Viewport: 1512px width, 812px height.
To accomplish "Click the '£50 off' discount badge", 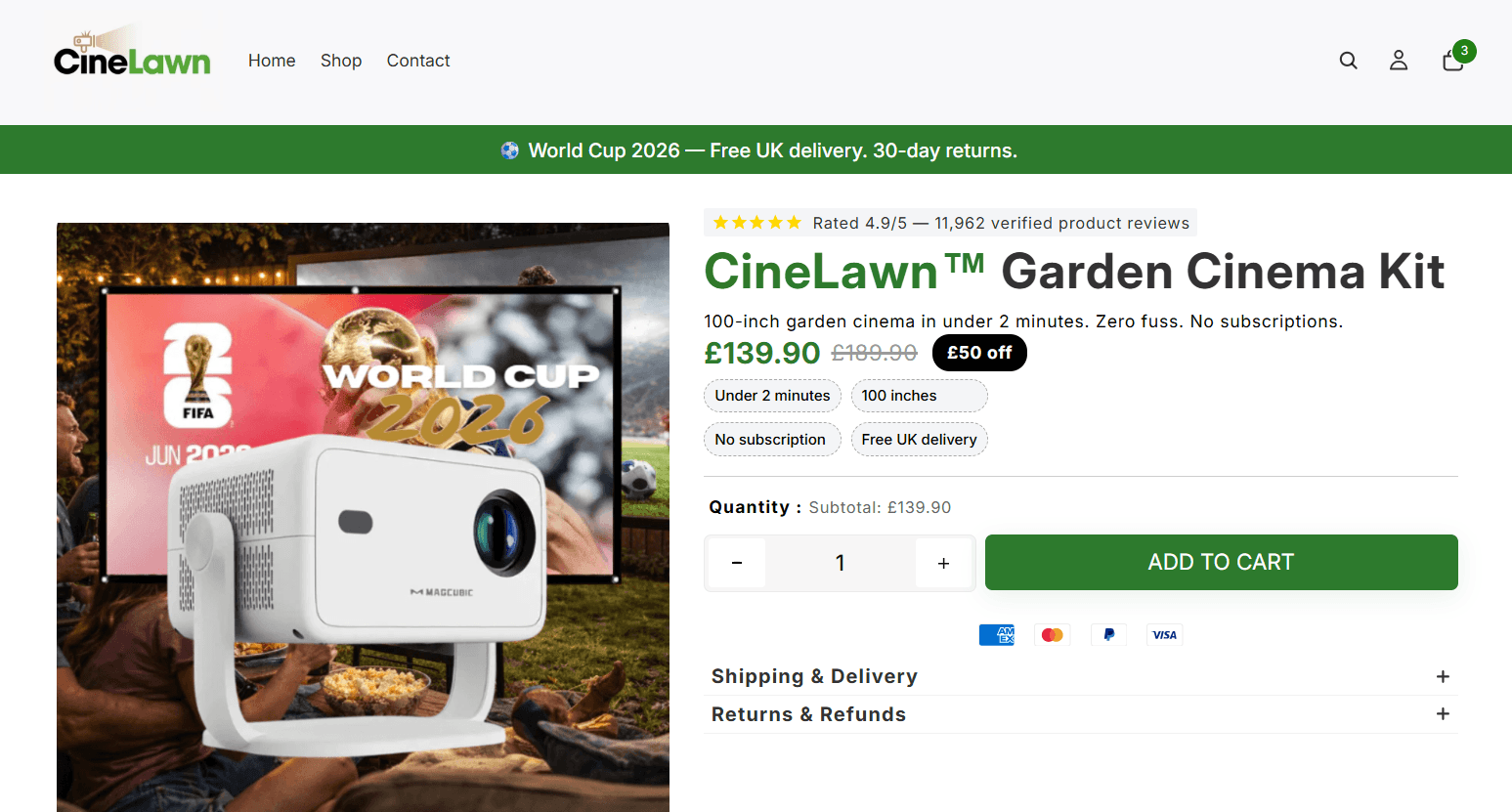I will (979, 353).
